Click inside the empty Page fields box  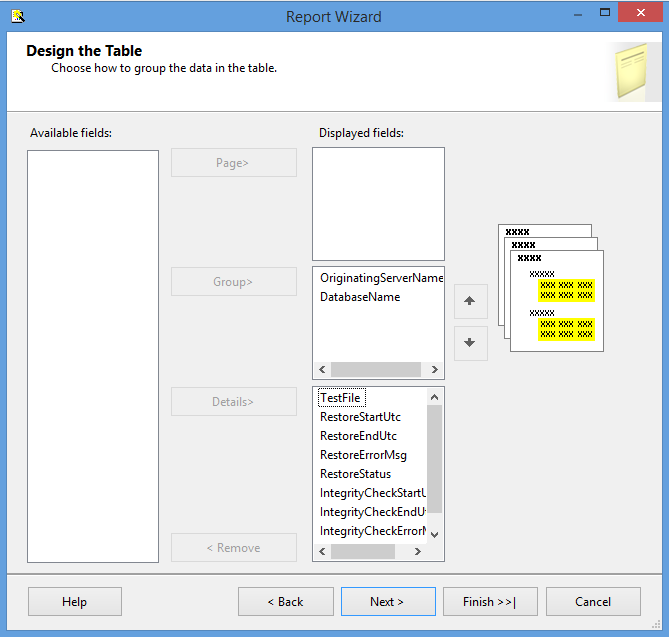point(378,204)
